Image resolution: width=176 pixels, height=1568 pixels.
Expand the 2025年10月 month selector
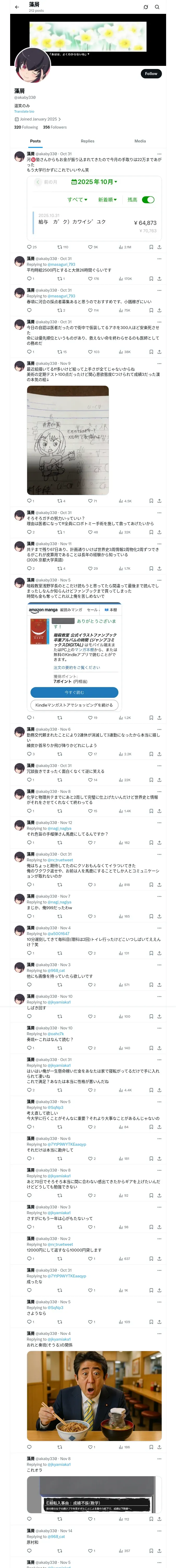coord(95,182)
